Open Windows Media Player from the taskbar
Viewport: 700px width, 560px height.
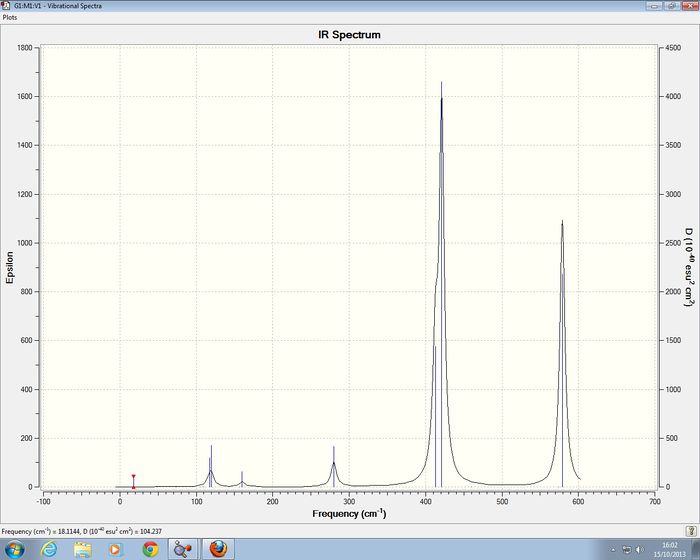point(115,549)
